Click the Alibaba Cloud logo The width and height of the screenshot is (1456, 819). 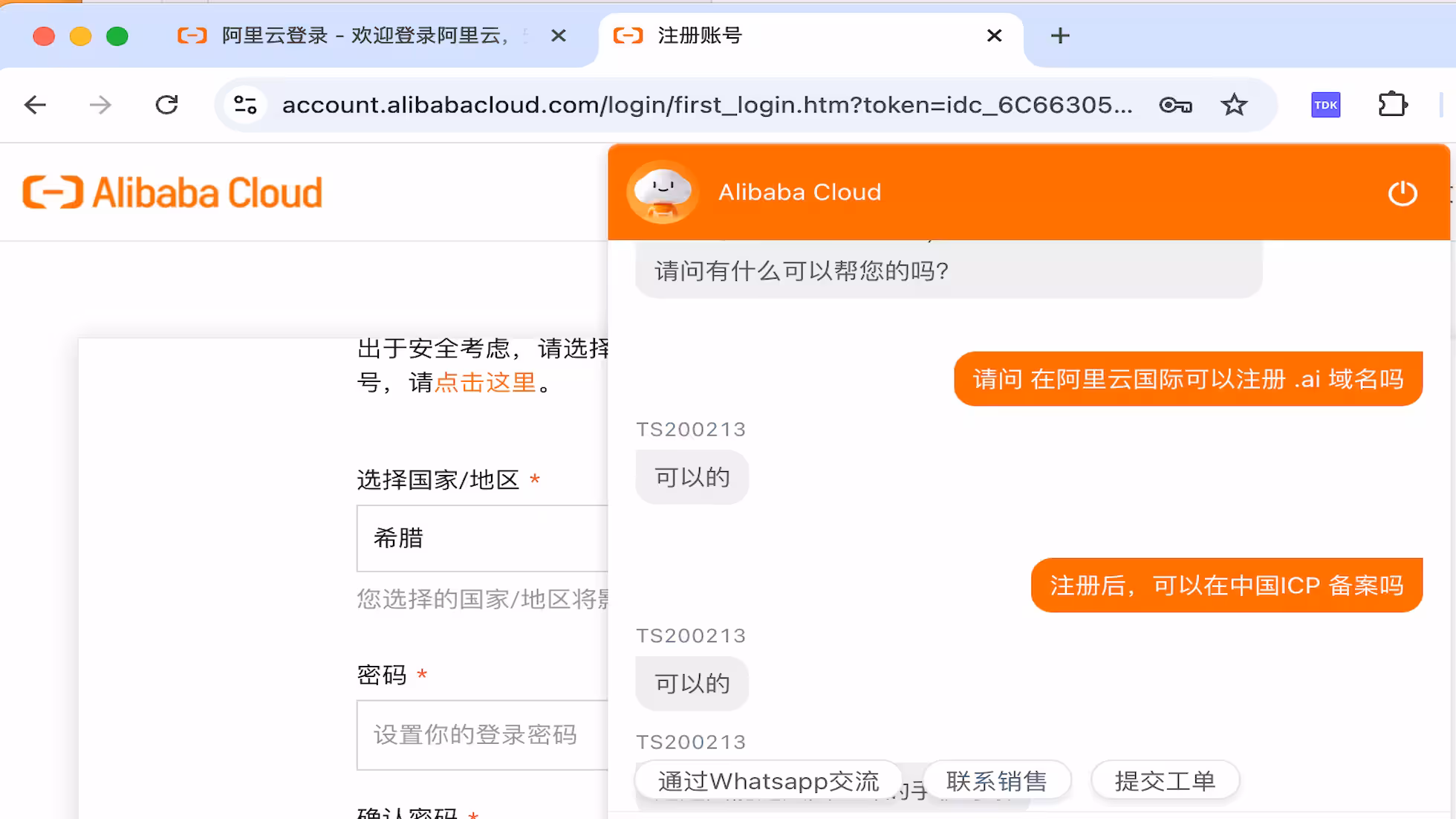coord(171,192)
